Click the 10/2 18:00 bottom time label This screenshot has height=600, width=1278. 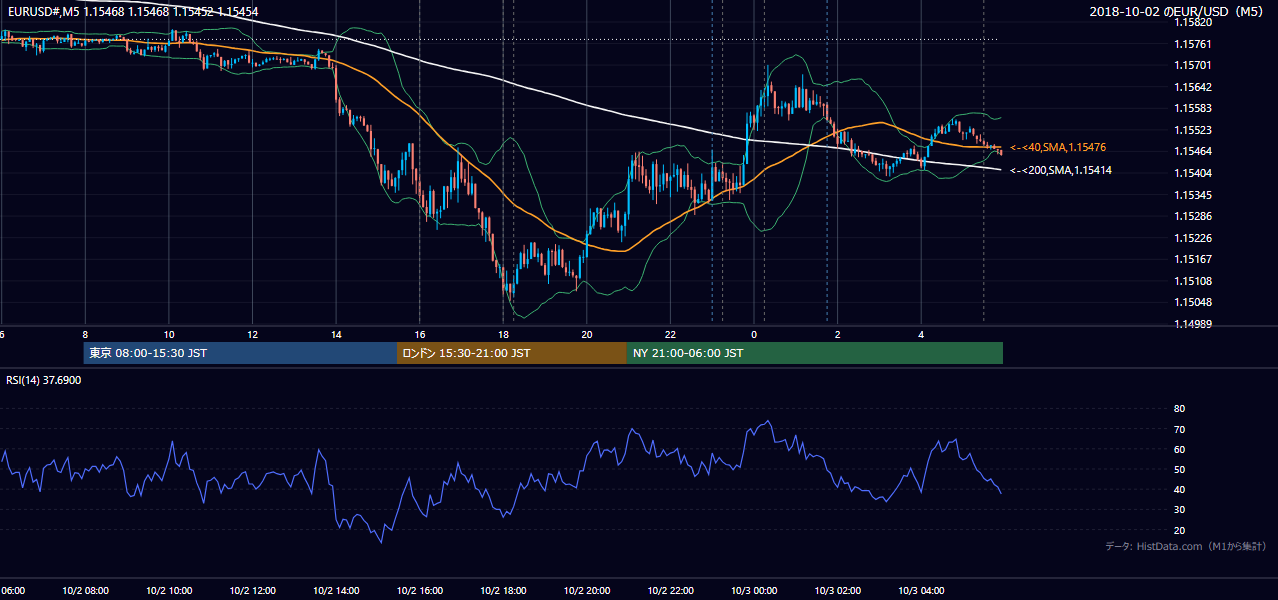[503, 591]
